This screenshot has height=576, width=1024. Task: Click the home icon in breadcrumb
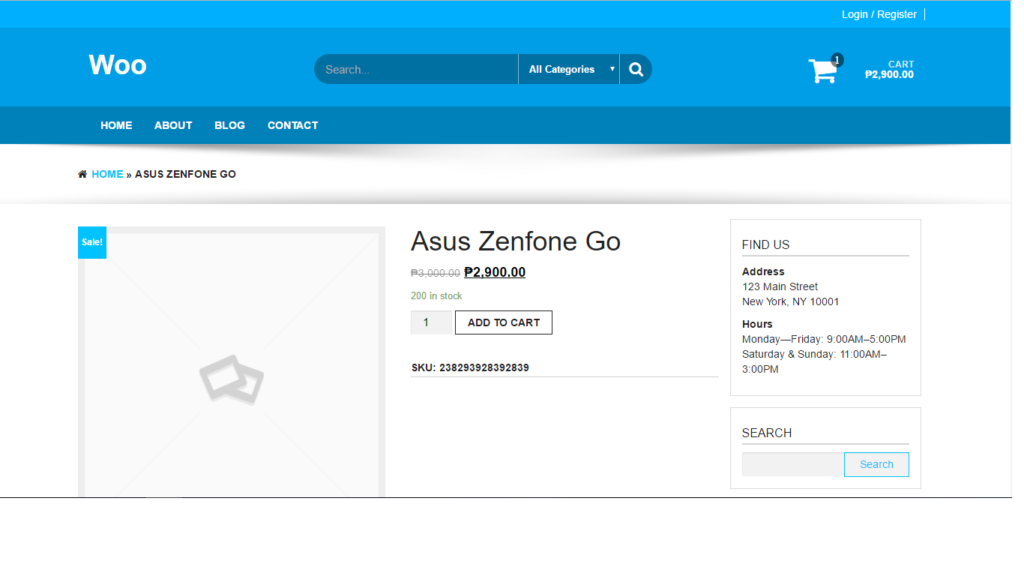(82, 174)
